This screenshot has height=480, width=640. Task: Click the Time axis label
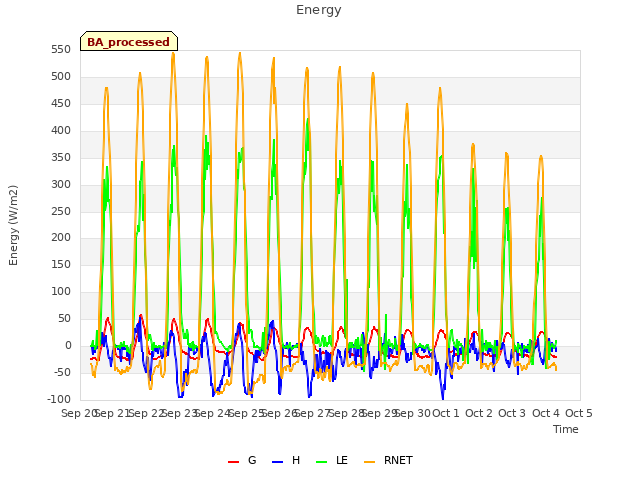coord(566,429)
